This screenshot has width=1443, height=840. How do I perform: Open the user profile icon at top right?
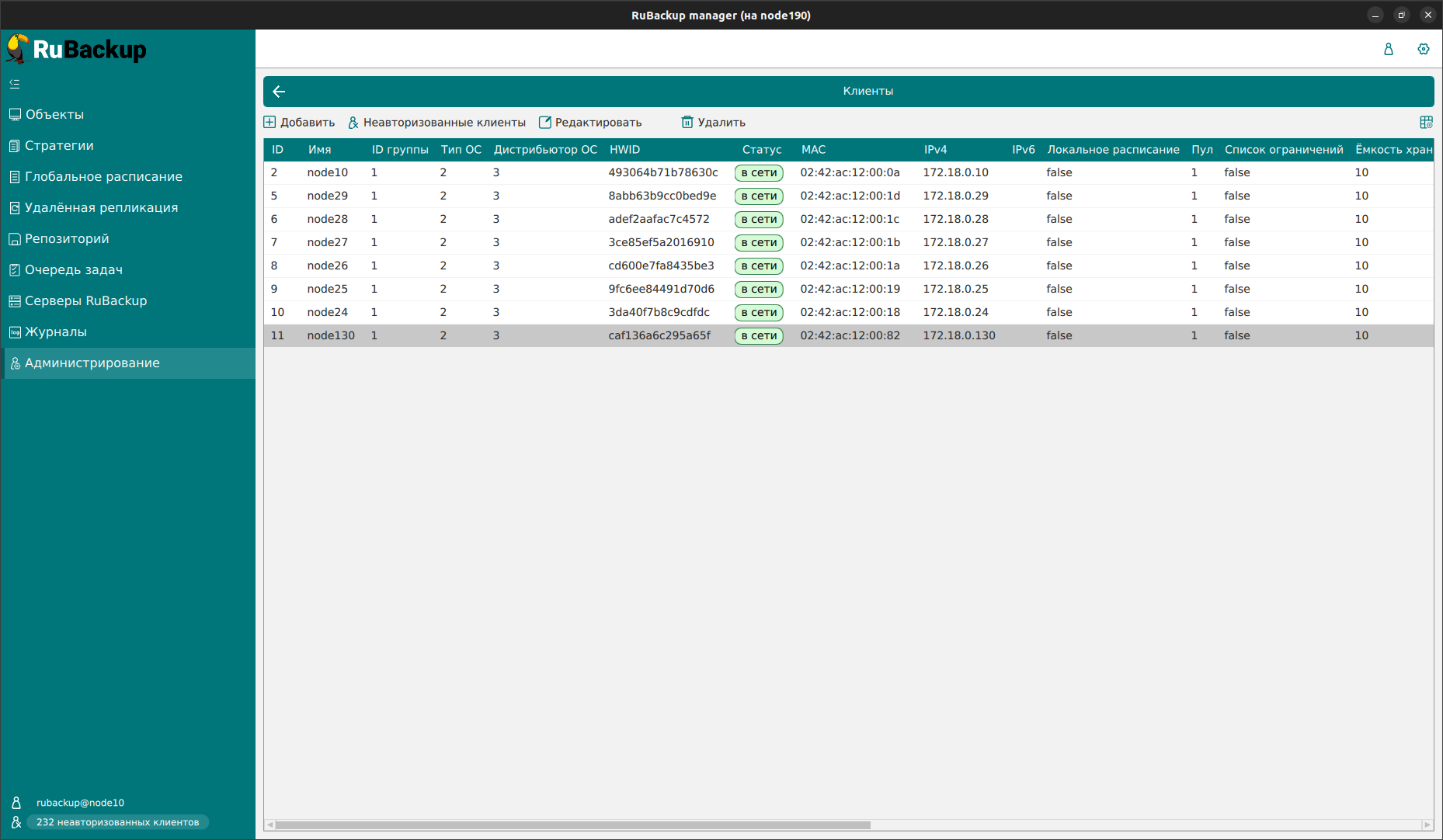tap(1388, 49)
